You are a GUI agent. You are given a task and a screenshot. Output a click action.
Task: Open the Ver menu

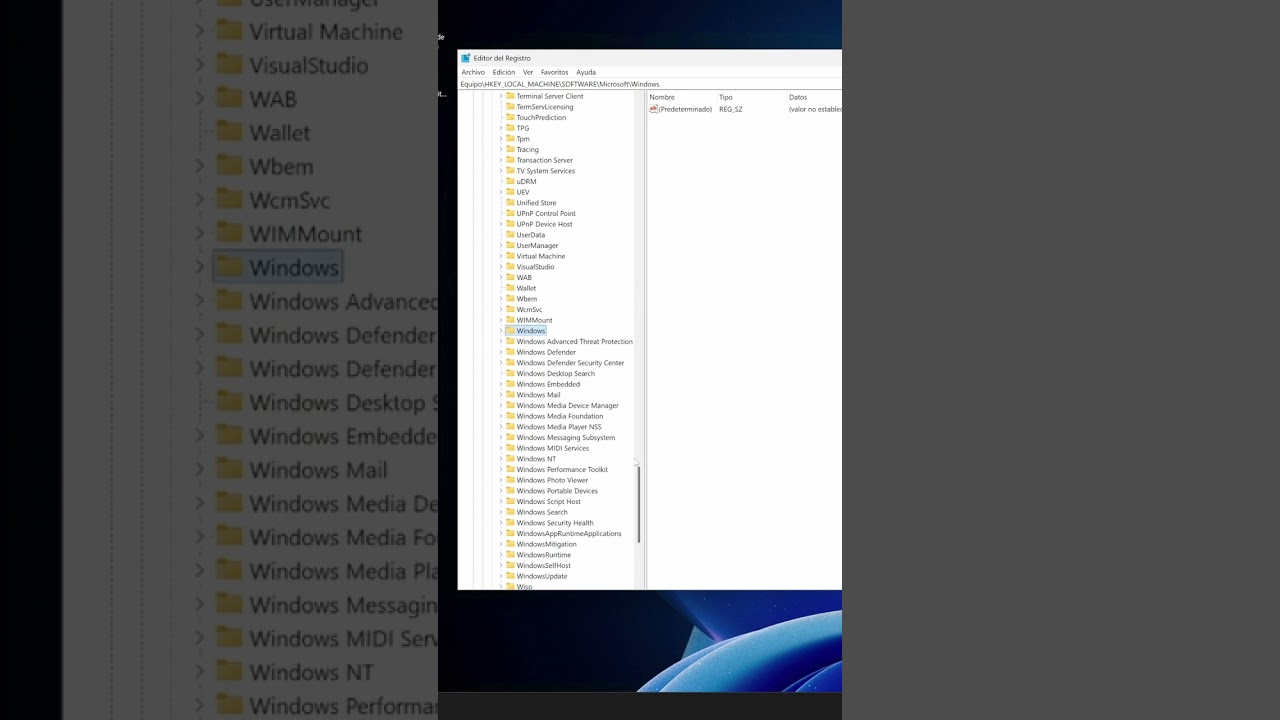528,72
